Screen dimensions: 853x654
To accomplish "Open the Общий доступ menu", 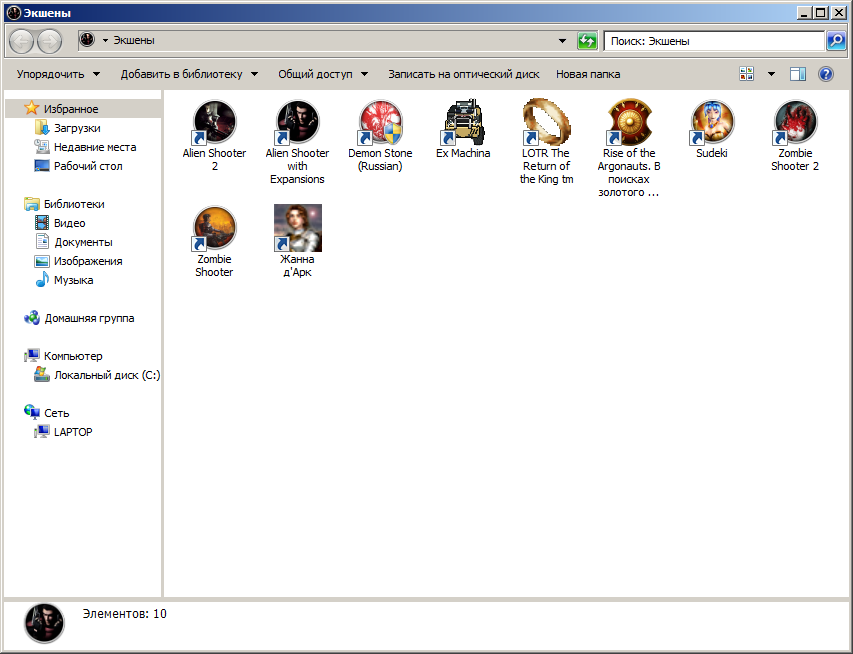I will click(x=323, y=74).
